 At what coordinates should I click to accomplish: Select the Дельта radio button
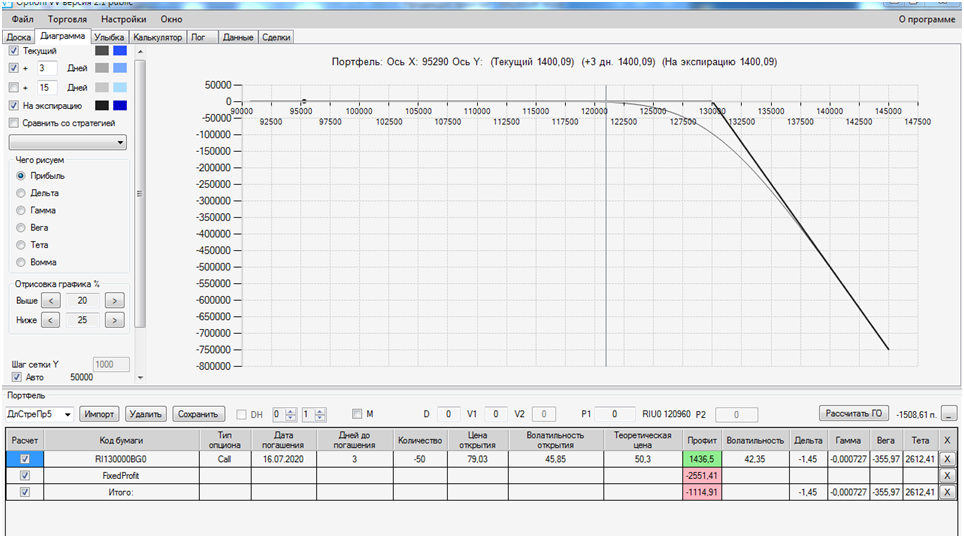(21, 193)
